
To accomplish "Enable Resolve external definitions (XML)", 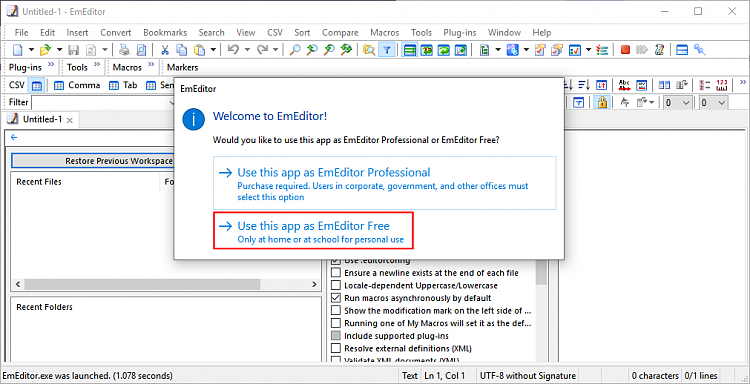I will [336, 348].
